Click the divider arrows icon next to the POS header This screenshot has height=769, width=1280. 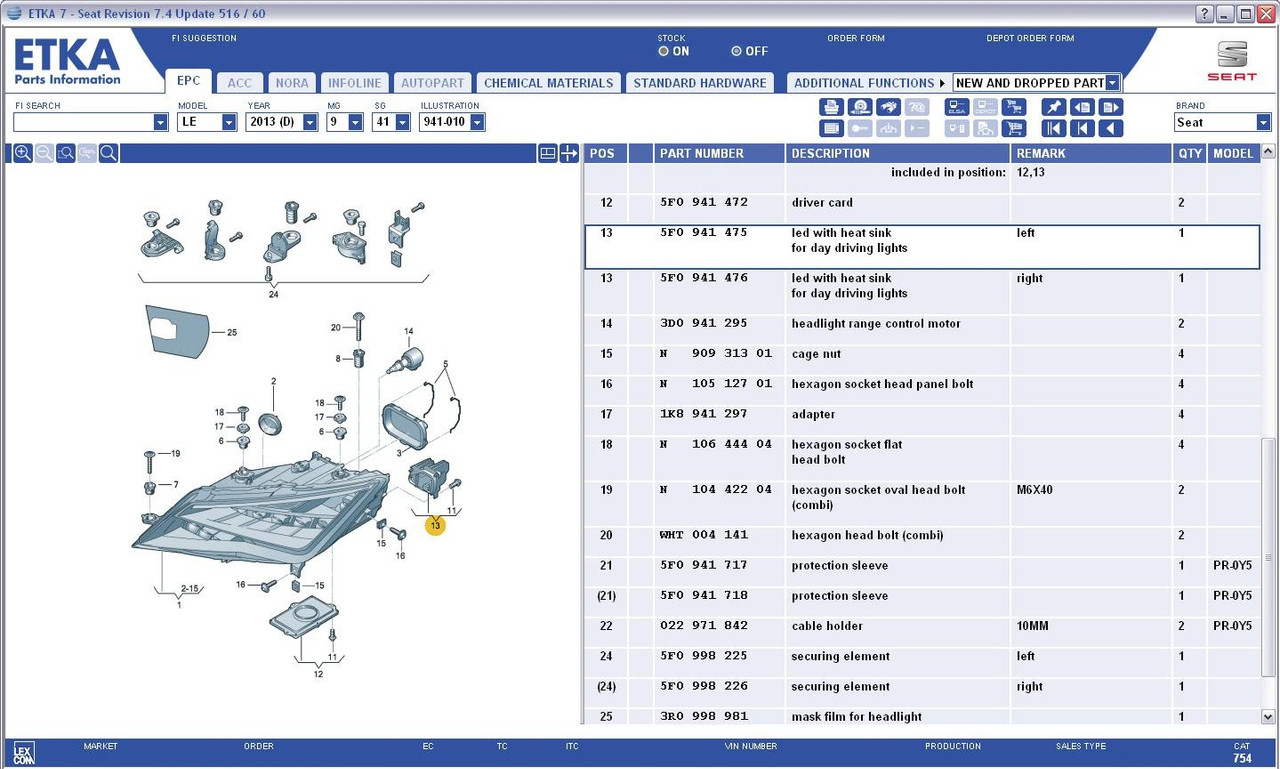569,153
